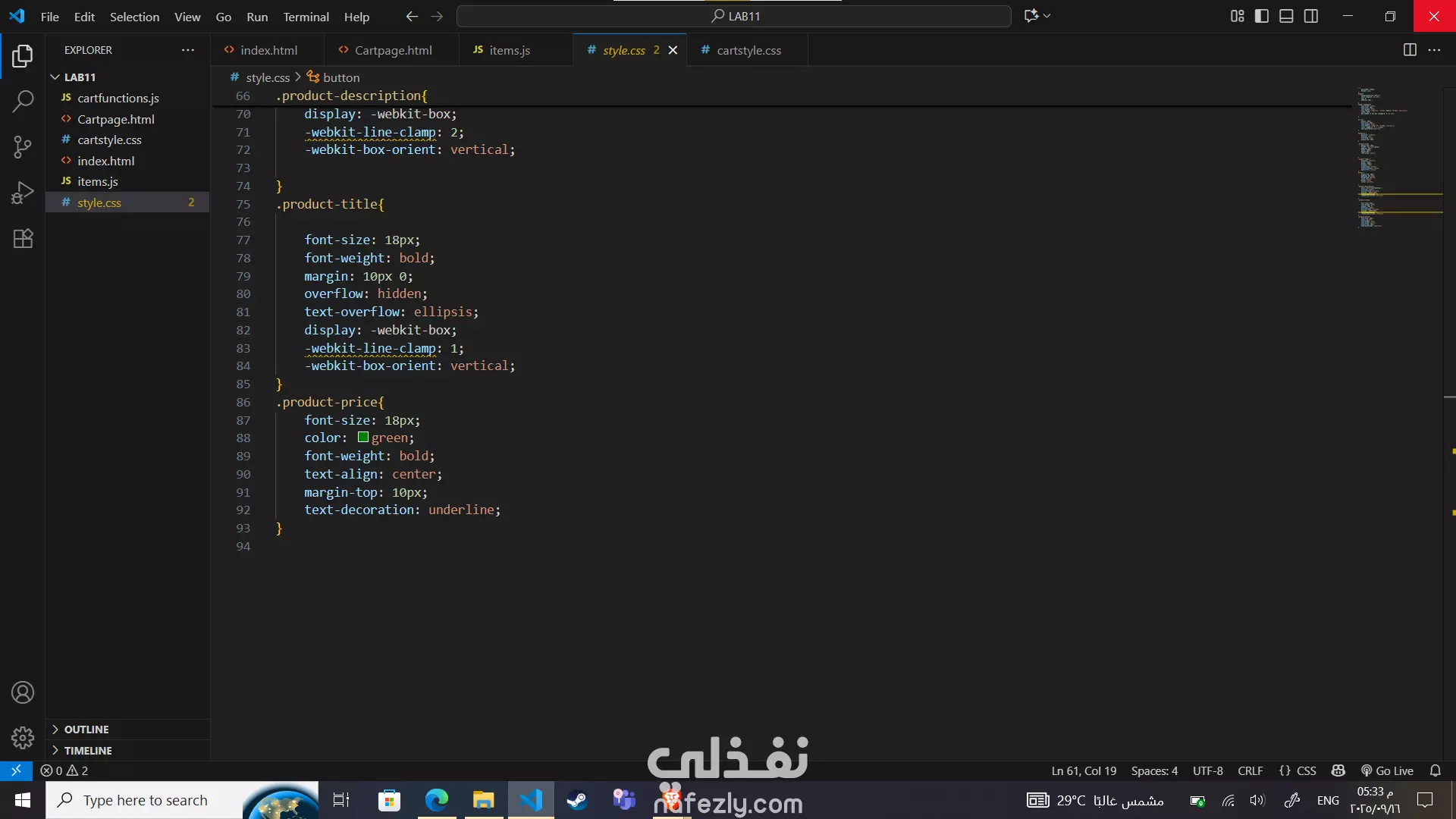Click the LAB11 command center search box

[734, 16]
